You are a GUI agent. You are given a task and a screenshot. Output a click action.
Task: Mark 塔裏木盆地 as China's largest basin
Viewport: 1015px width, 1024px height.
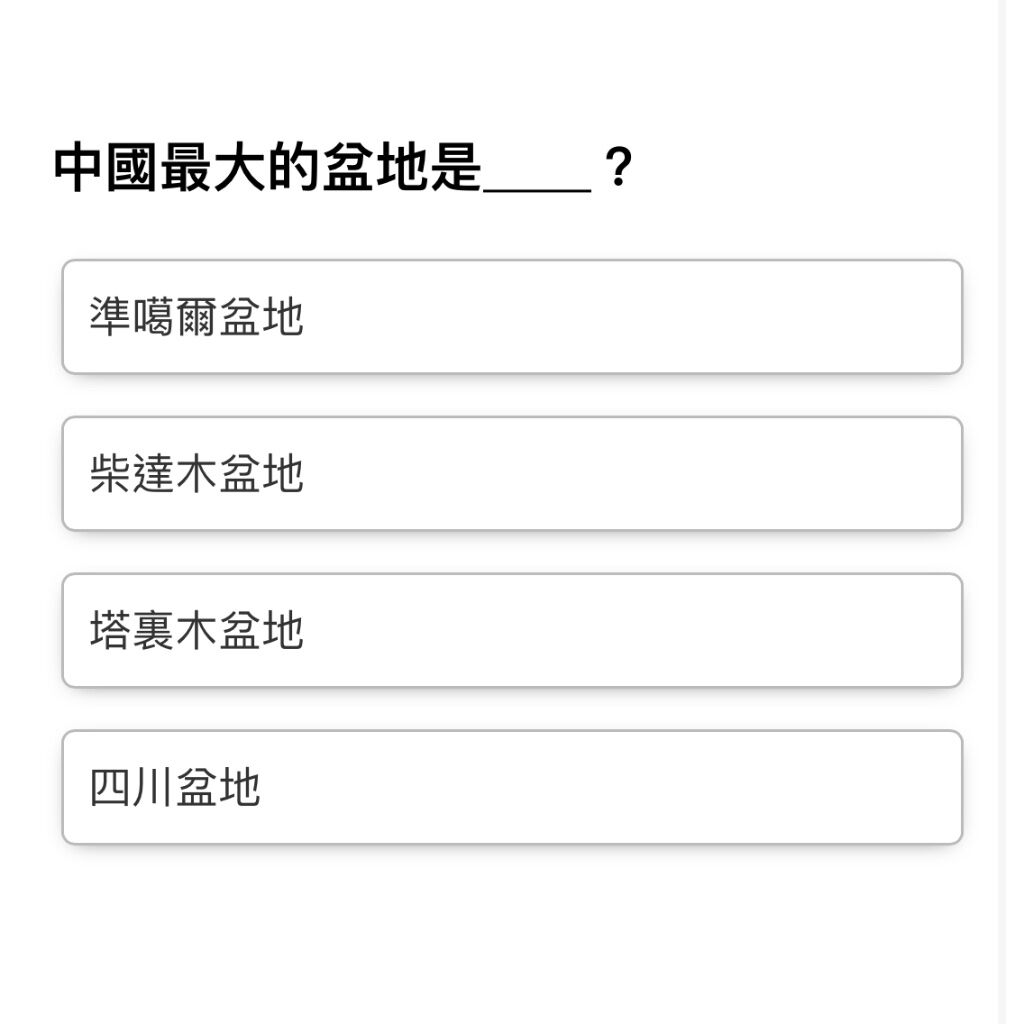pos(512,630)
